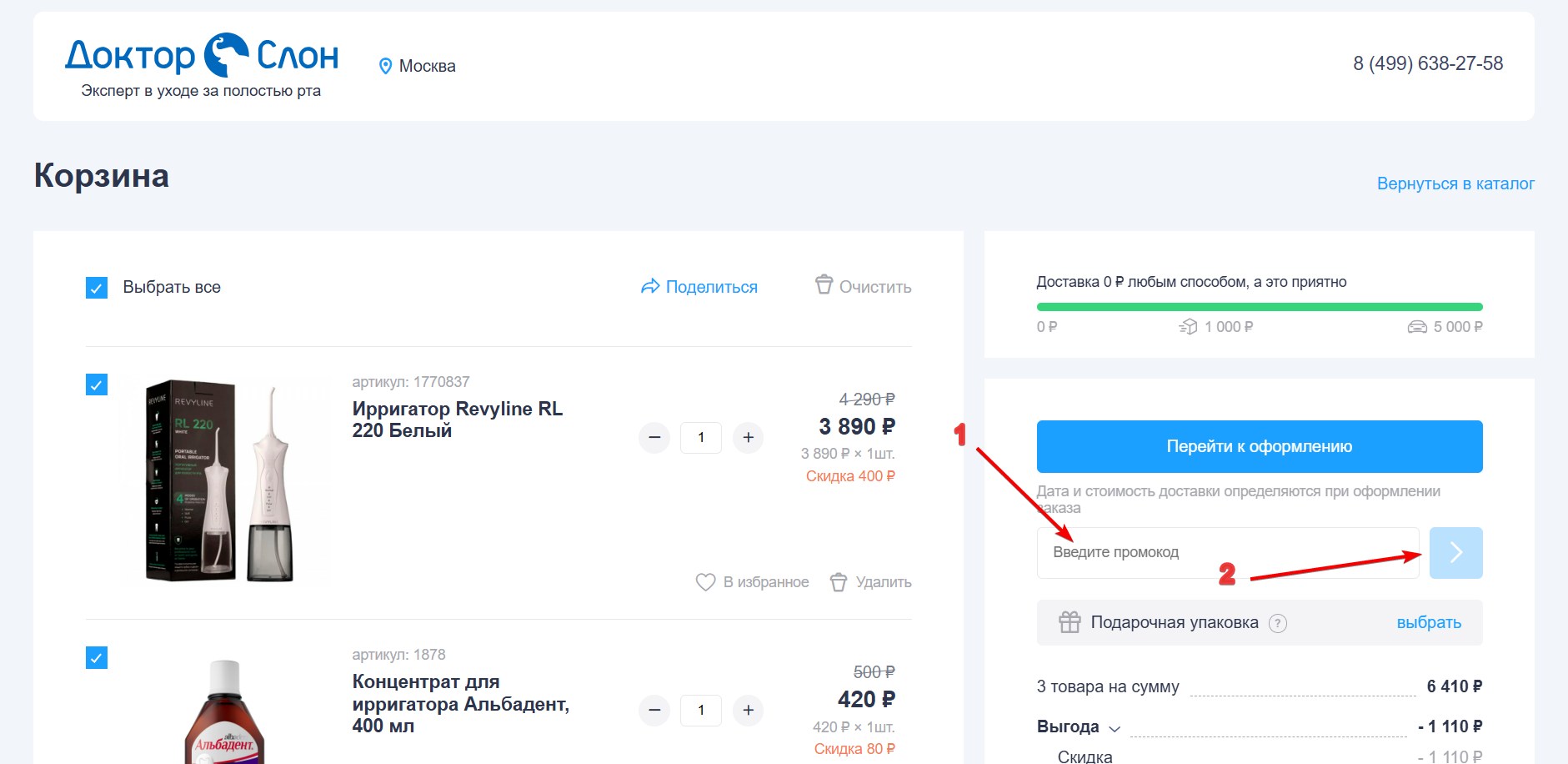
Task: Decrease quantity of Концентрат Альбадент
Action: (x=654, y=711)
